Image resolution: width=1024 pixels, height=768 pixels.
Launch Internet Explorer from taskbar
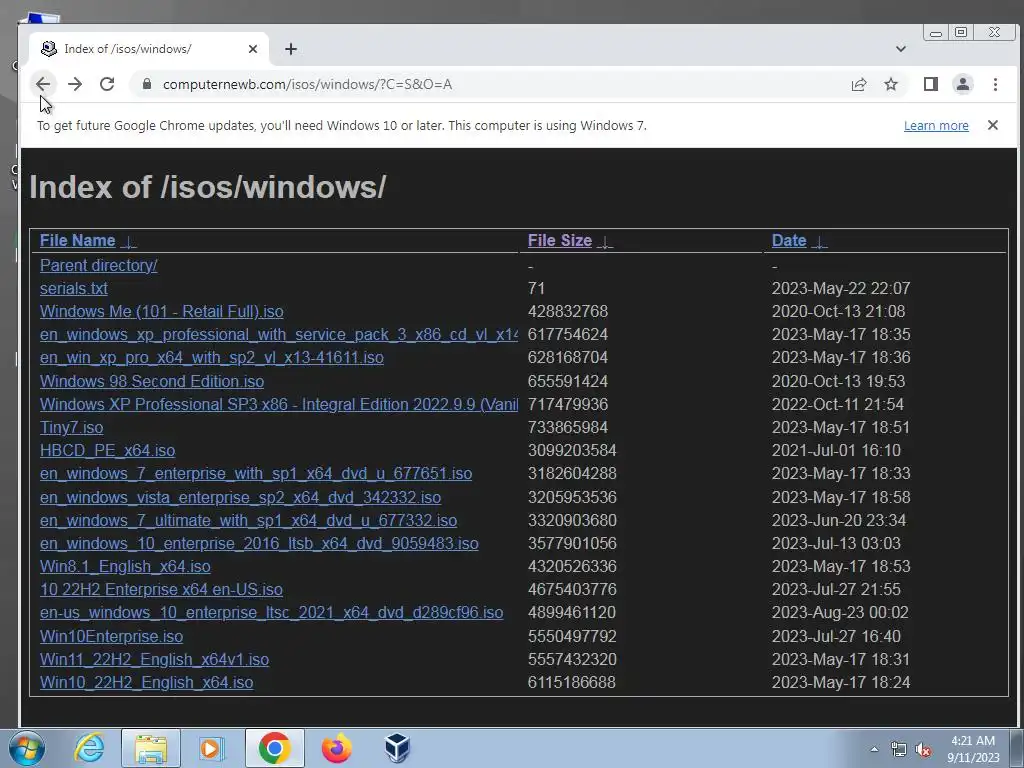(x=89, y=748)
